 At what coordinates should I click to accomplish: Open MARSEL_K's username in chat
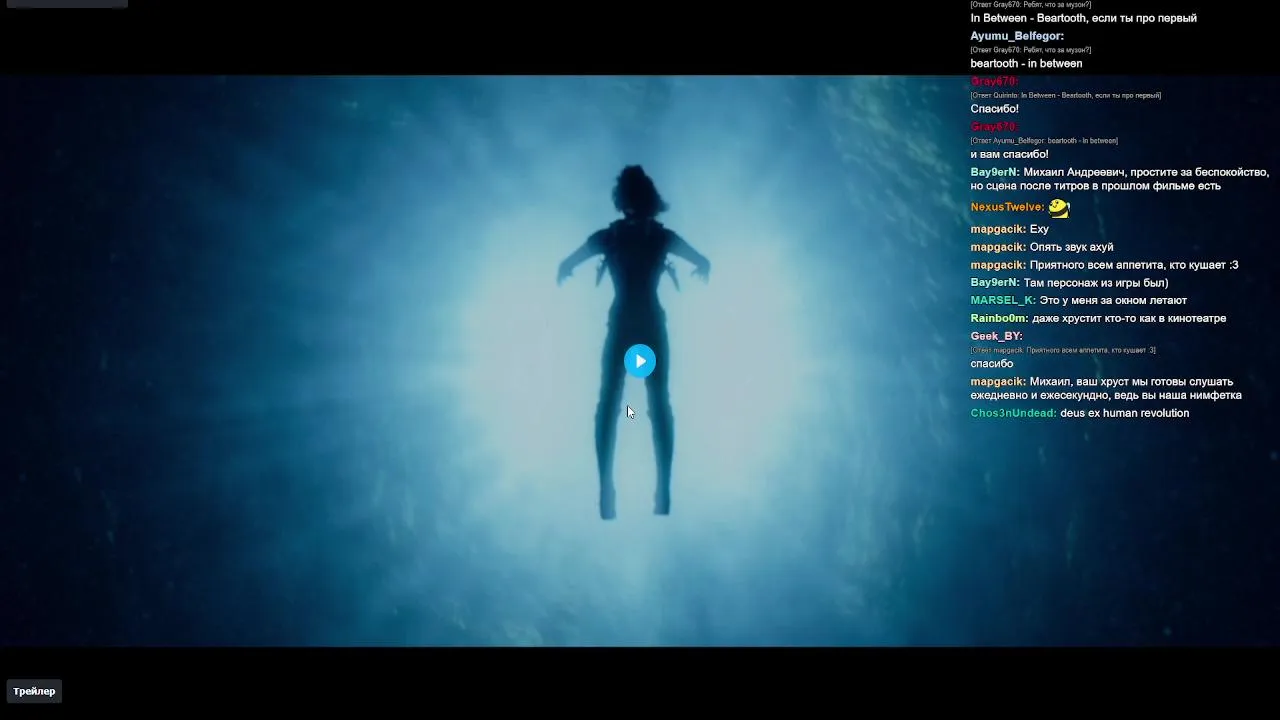(x=1003, y=300)
